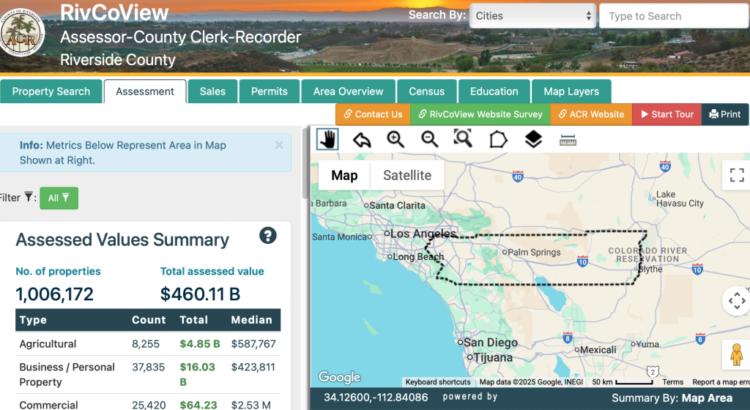Switch map to Satellite view
The width and height of the screenshot is (750, 410).
(407, 175)
